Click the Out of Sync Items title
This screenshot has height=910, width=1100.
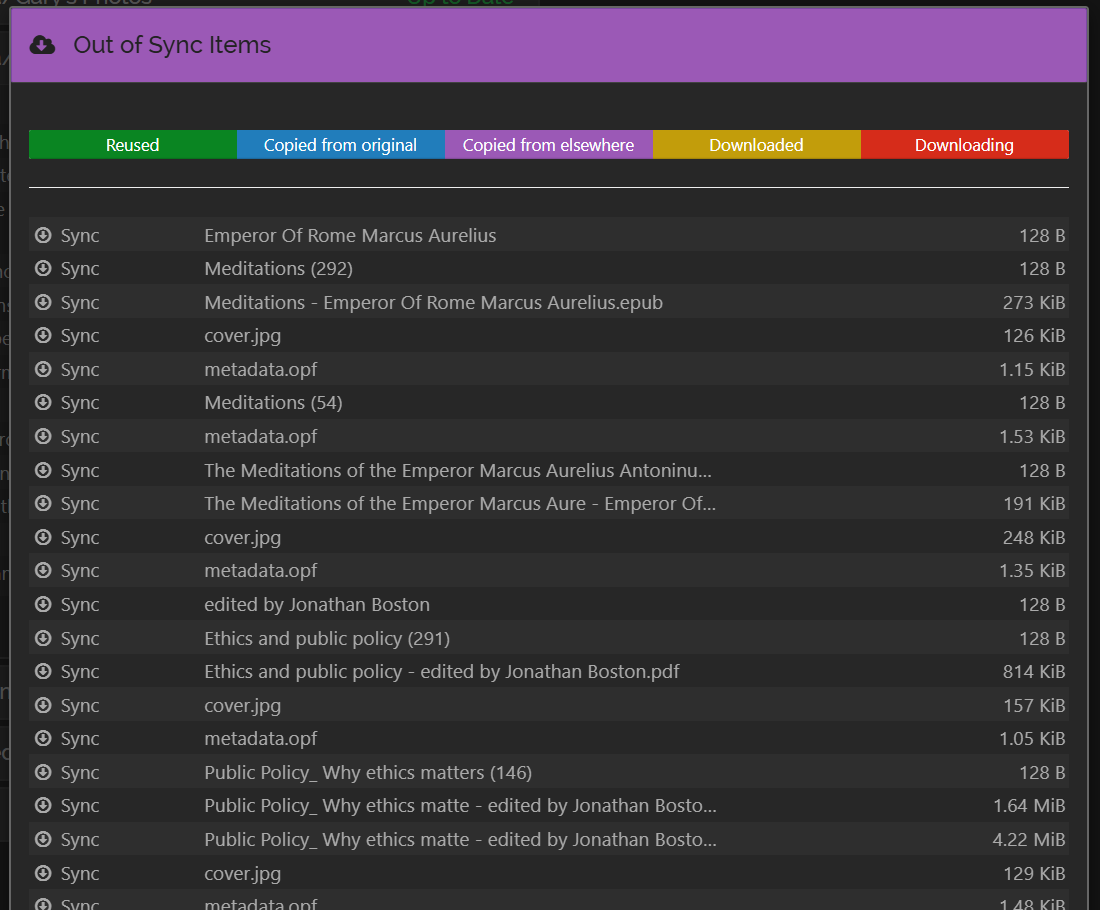pos(172,45)
